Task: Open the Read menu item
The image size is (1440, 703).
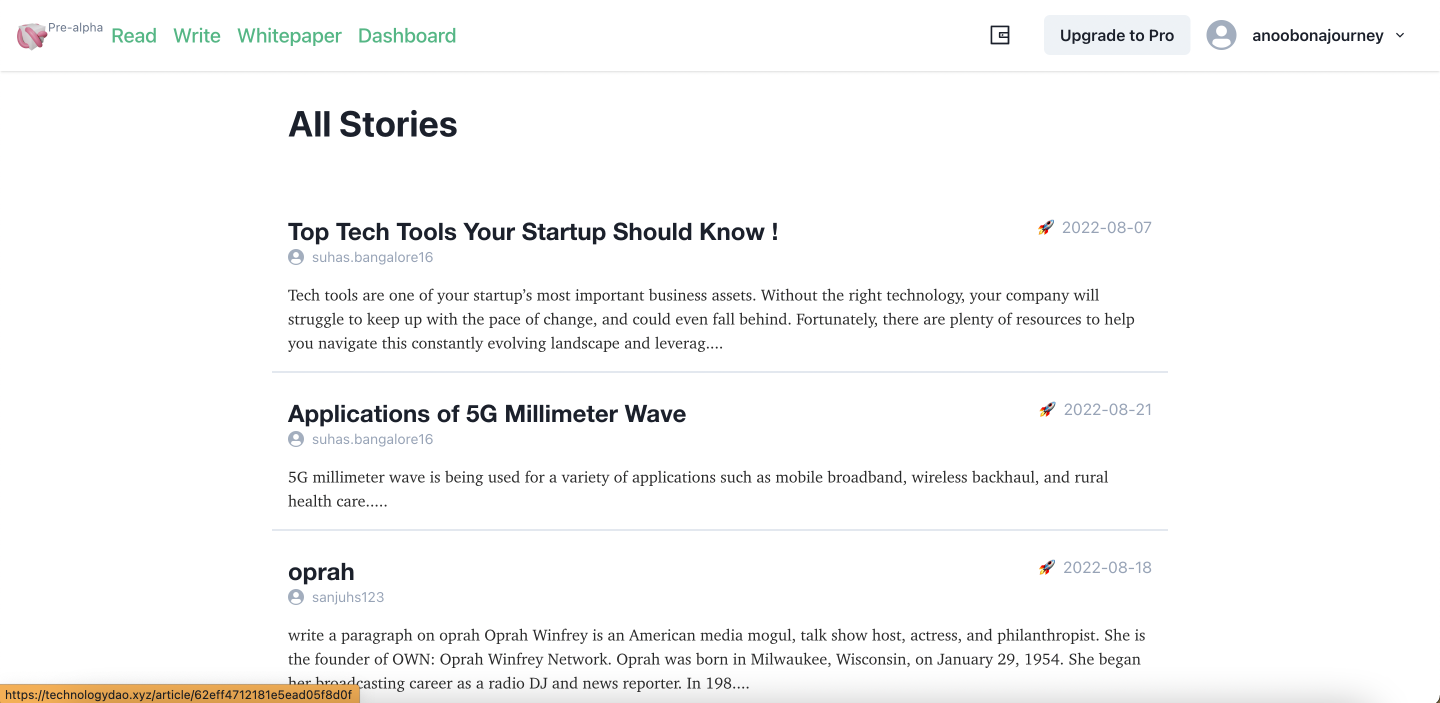Action: [134, 36]
